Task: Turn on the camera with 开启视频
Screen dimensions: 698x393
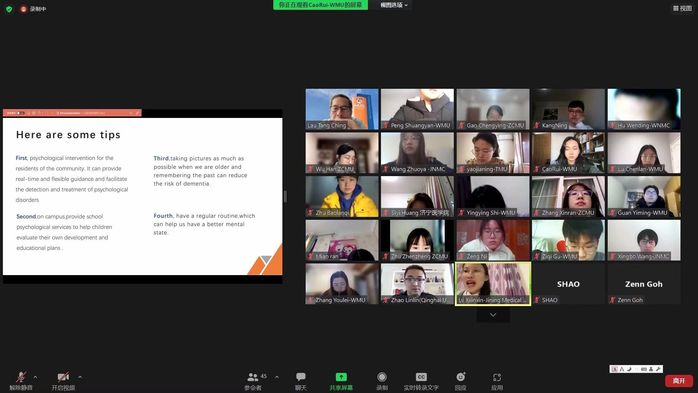Action: [x=63, y=381]
